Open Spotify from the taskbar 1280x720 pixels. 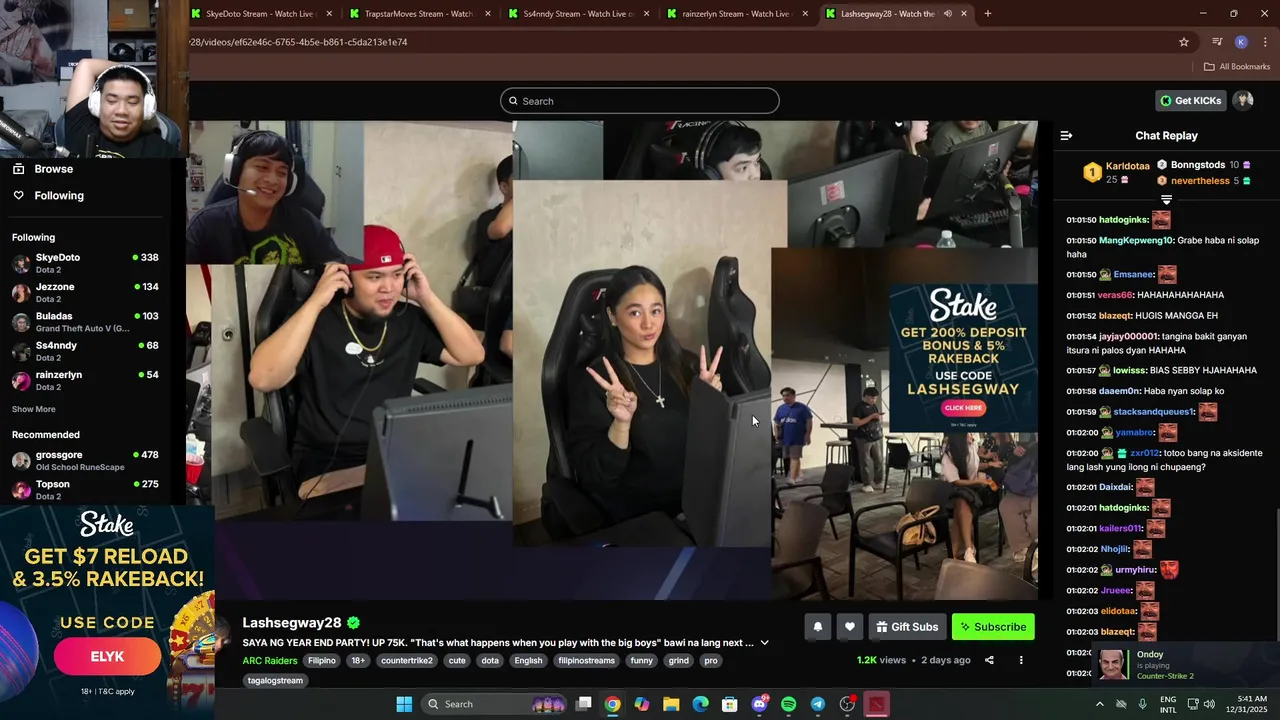pyautogui.click(x=788, y=704)
